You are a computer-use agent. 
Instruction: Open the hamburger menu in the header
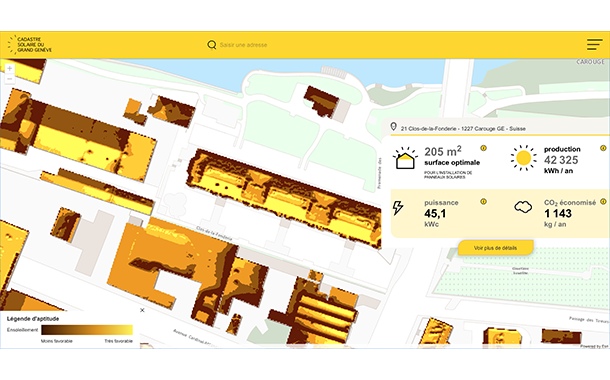[594, 44]
